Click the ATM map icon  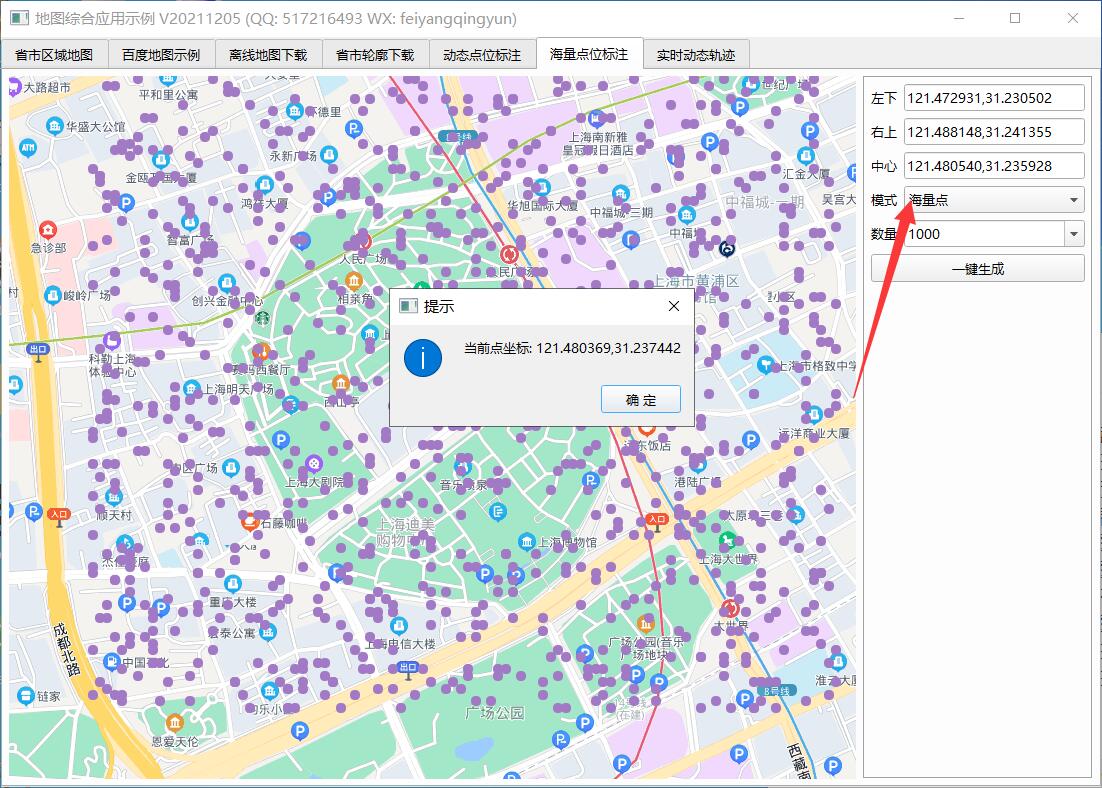click(27, 148)
